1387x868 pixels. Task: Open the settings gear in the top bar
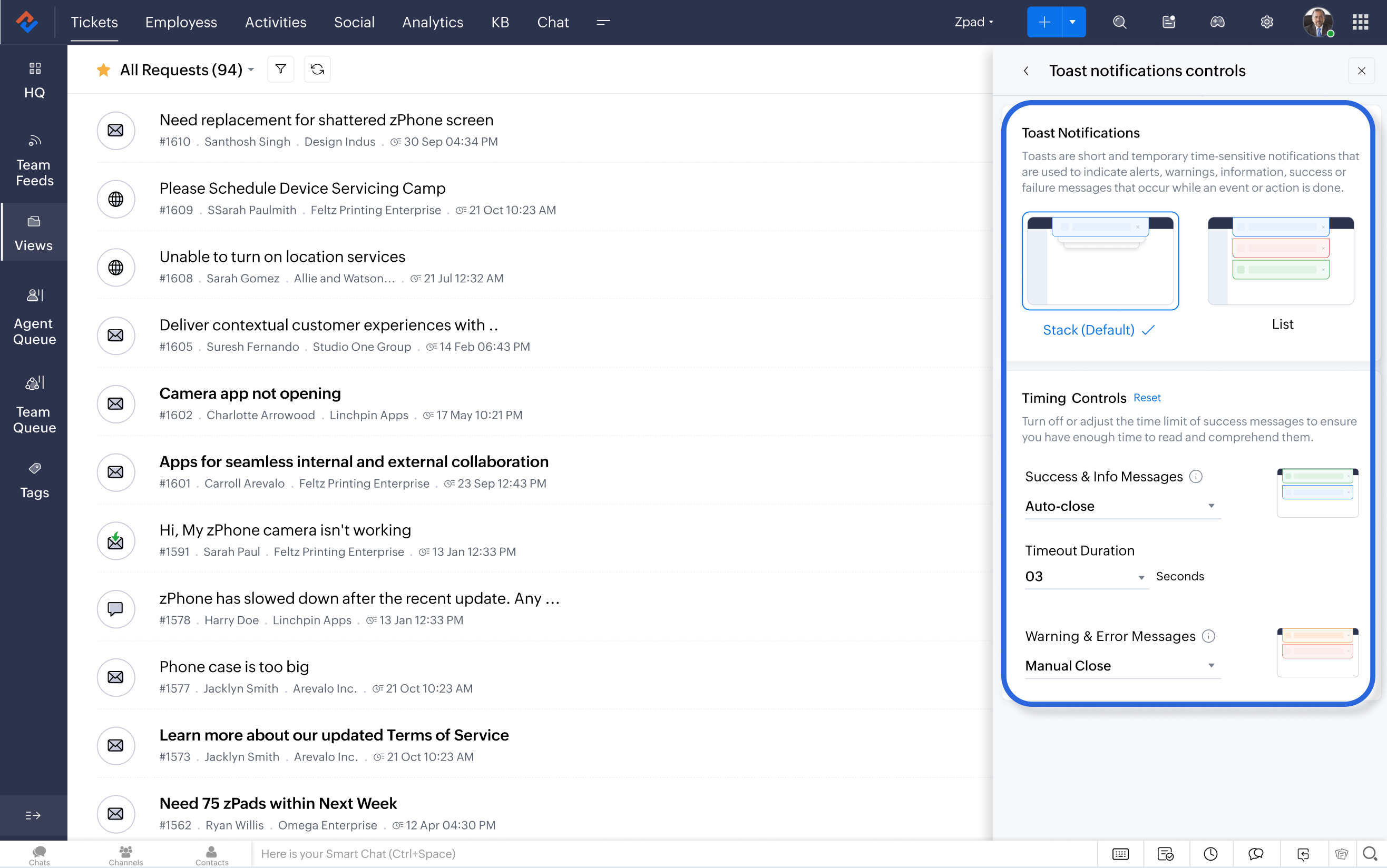pyautogui.click(x=1266, y=23)
